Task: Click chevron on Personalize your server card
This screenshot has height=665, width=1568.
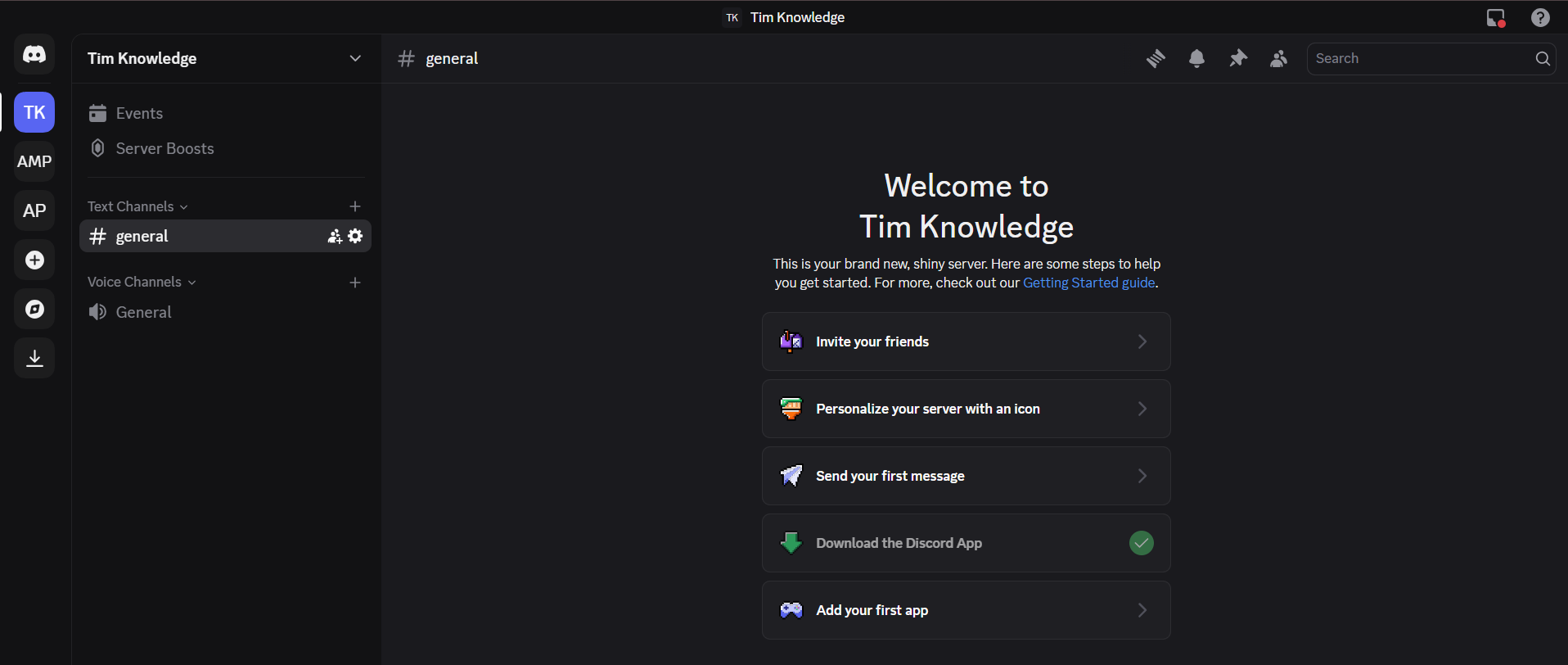Action: coord(1142,409)
